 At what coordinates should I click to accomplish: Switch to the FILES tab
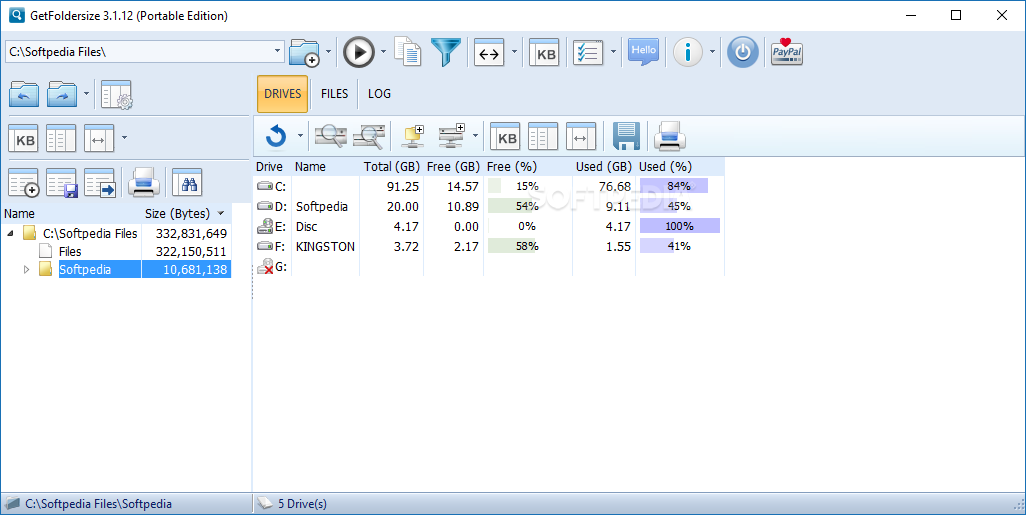tap(334, 94)
